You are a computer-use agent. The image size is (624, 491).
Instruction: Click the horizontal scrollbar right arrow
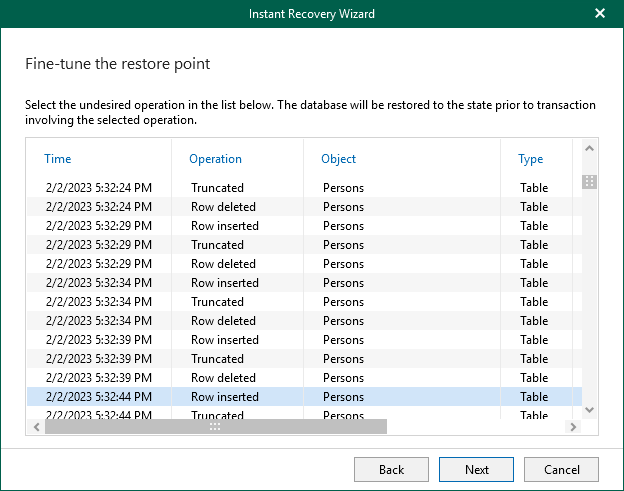point(573,426)
